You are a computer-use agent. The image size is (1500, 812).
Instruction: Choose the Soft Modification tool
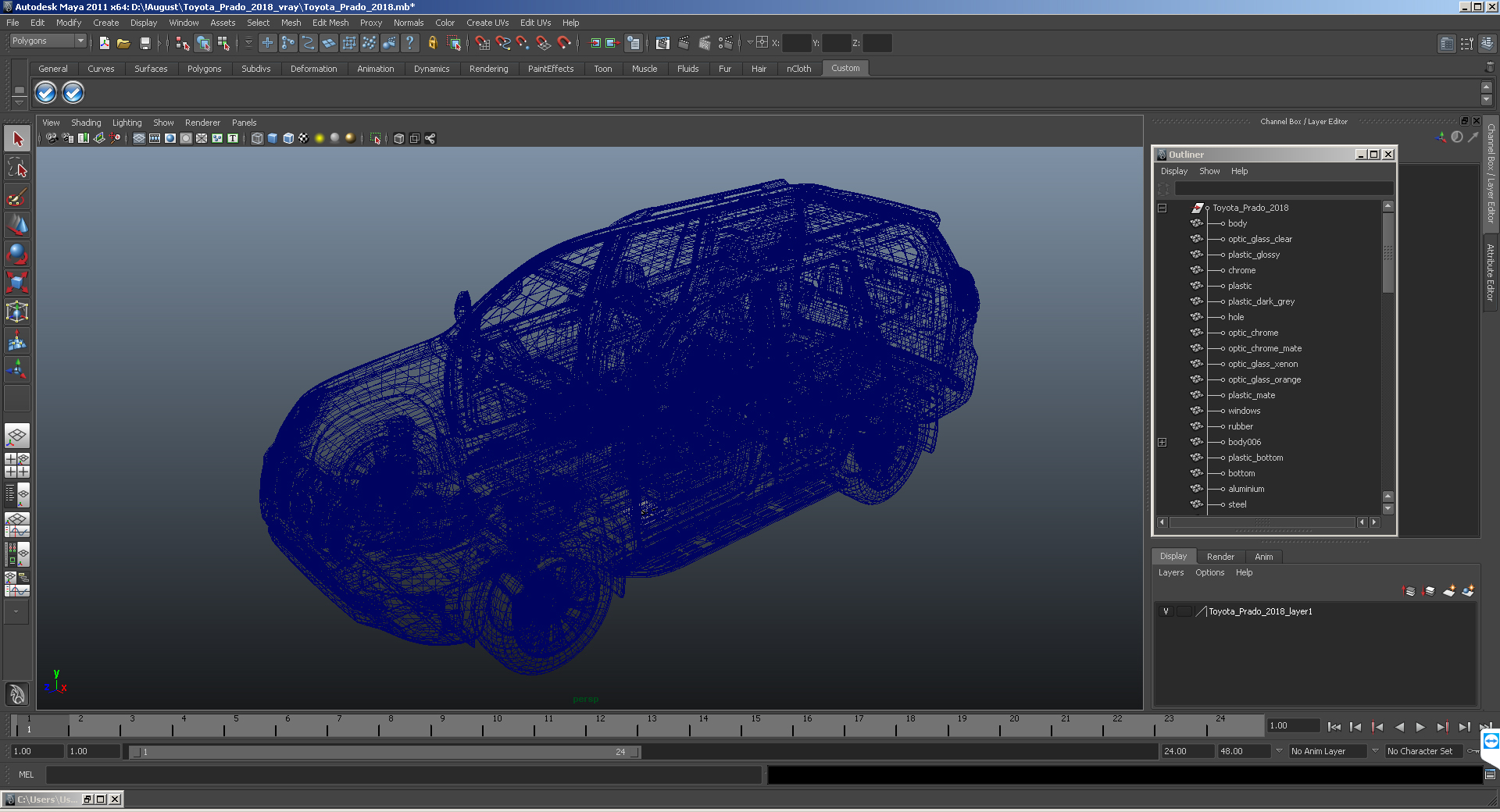[x=17, y=340]
